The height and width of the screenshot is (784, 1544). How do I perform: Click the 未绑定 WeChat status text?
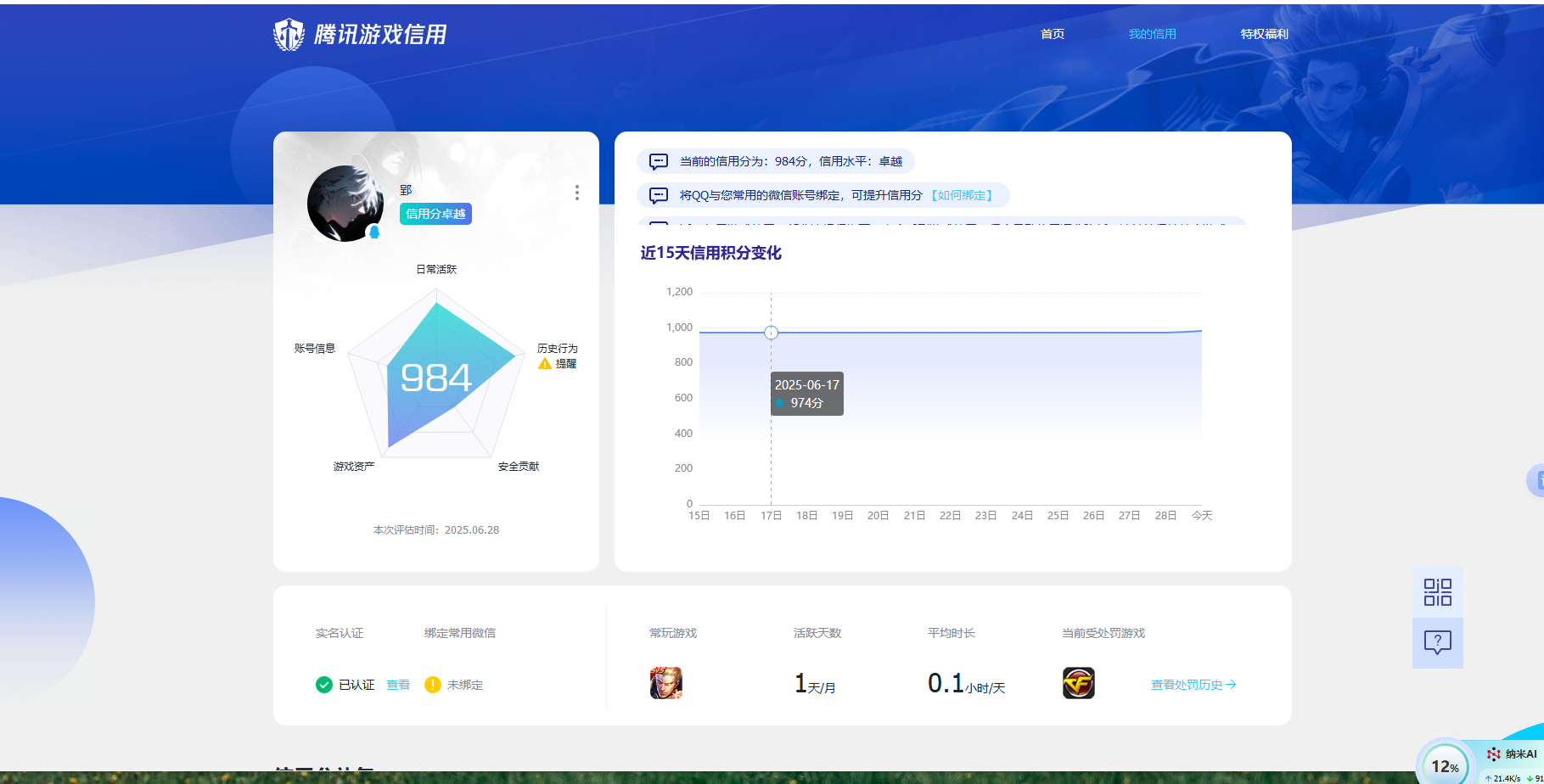465,685
